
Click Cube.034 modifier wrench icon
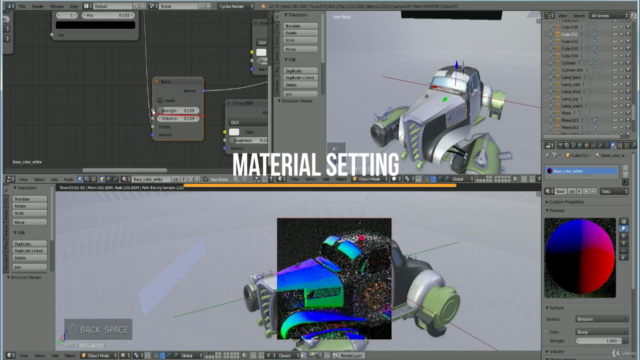(x=594, y=56)
